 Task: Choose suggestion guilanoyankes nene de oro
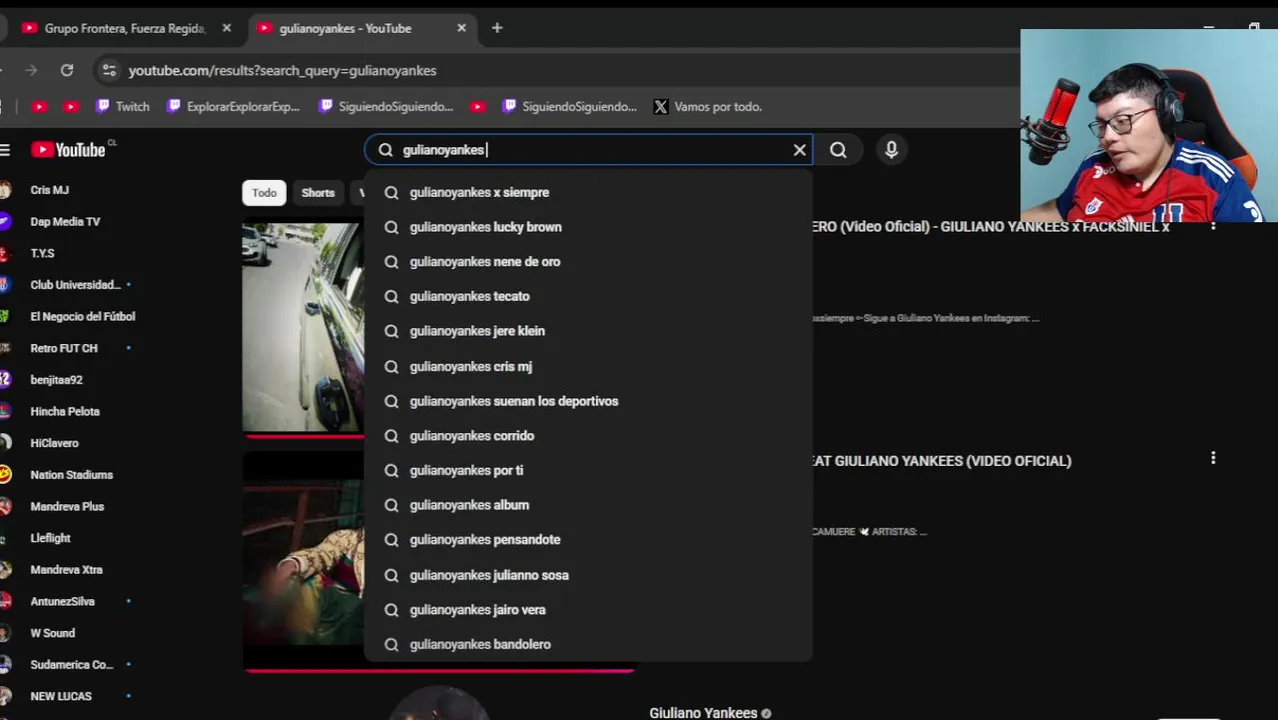588,262
